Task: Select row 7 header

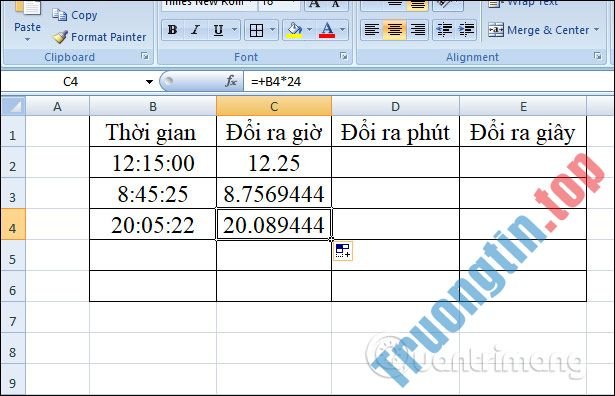Action: coord(13,318)
